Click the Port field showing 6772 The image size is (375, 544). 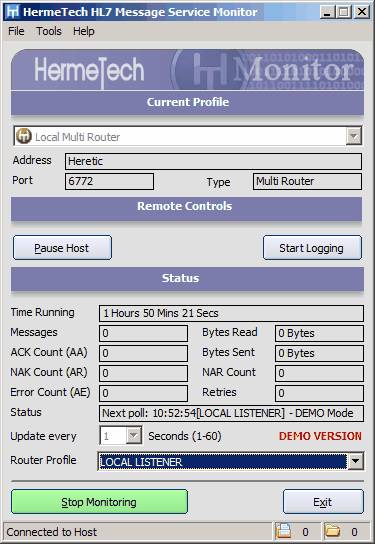[x=109, y=181]
